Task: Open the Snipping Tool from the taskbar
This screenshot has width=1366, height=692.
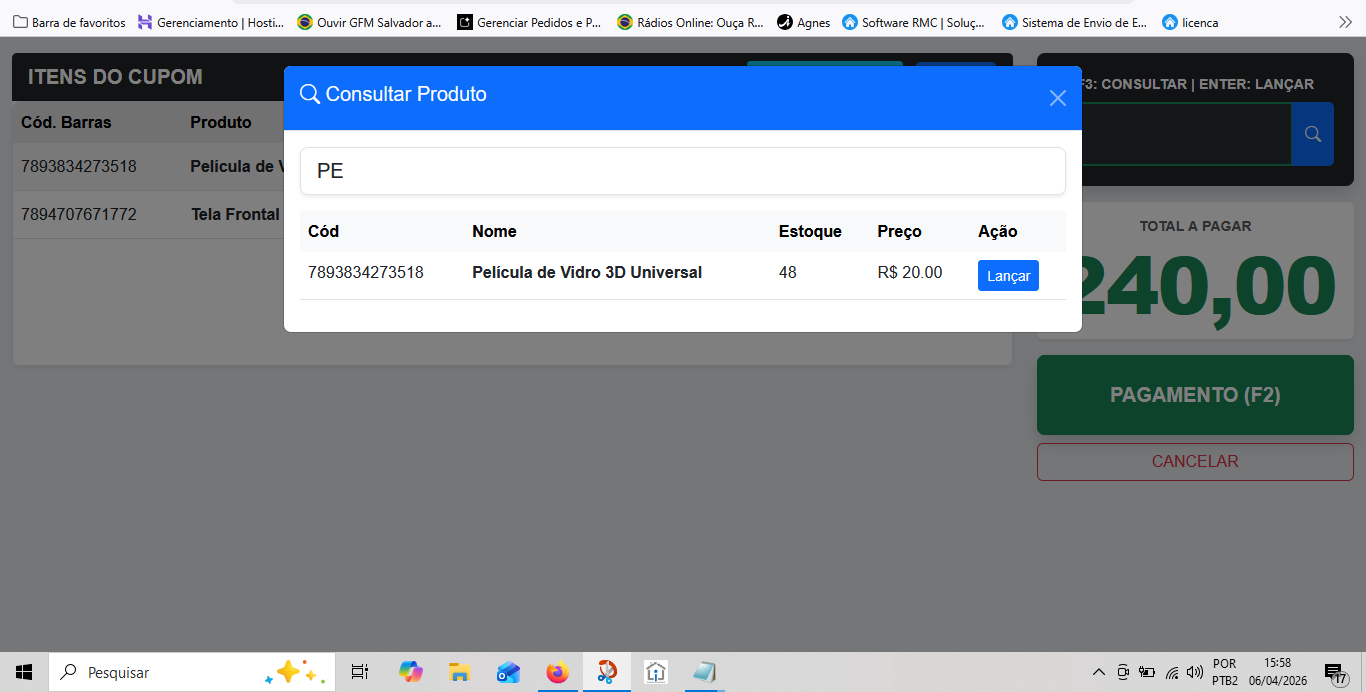Action: coord(606,672)
